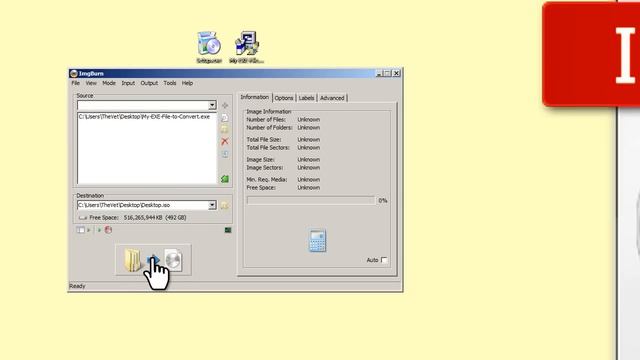The image size is (640, 360).
Task: Click the green icon at the bottom of the Source icon column
Action: point(224,179)
